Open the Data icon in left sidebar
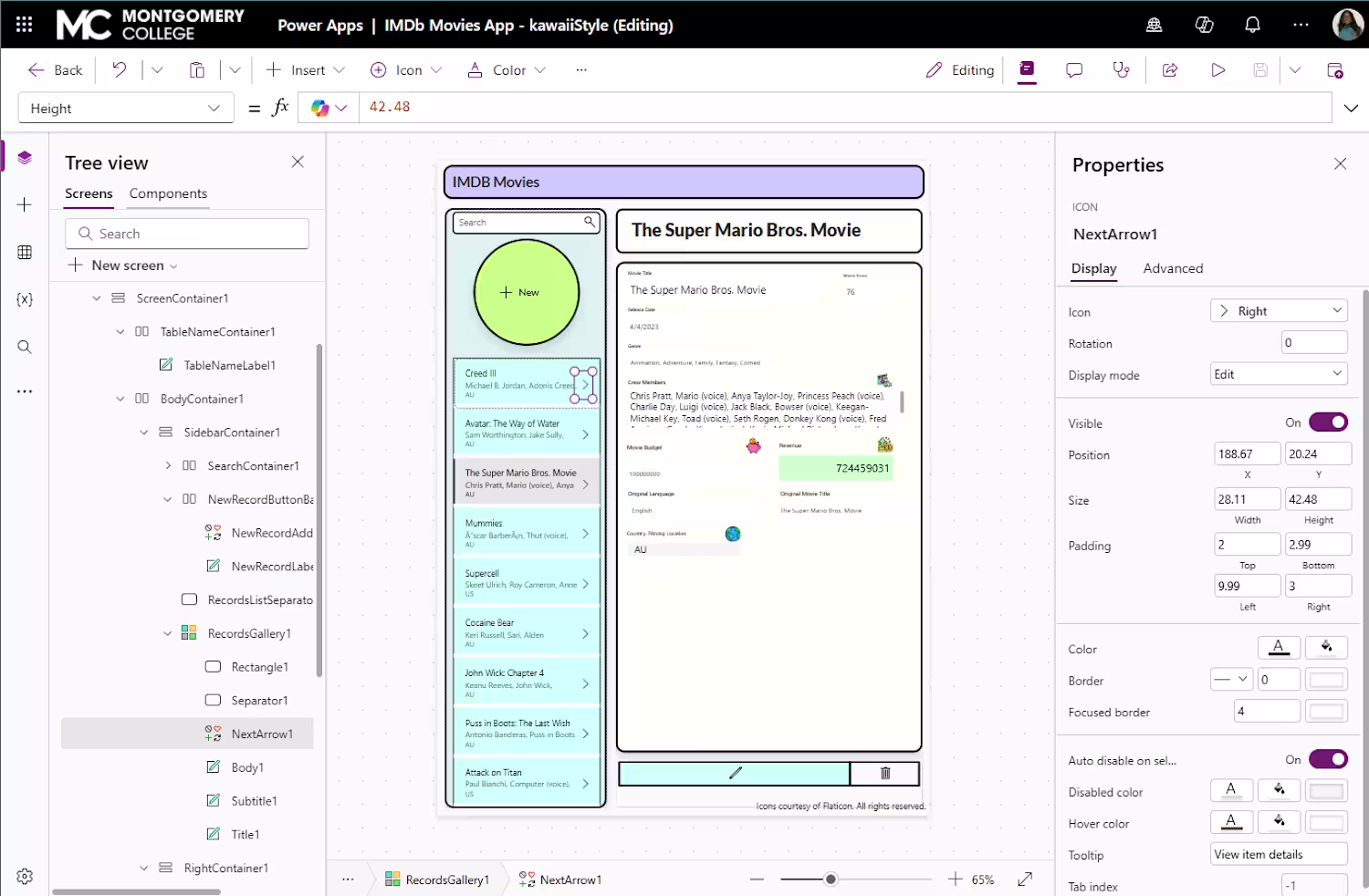The image size is (1369, 896). click(x=25, y=252)
